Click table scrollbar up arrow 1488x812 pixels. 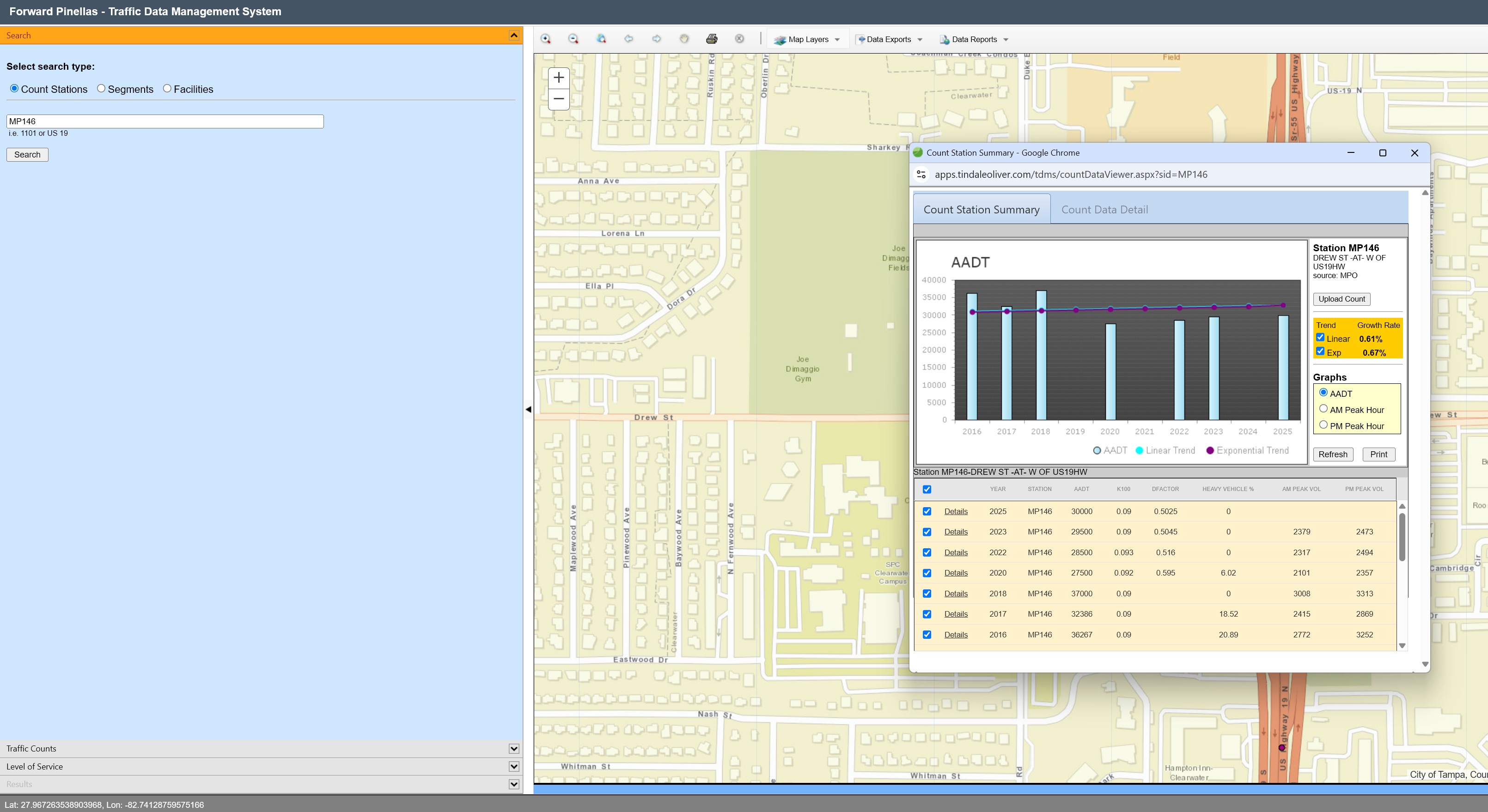[x=1402, y=507]
